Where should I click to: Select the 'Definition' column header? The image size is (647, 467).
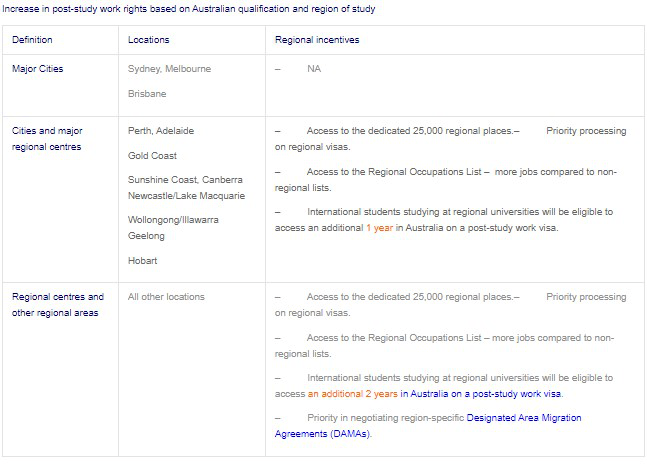click(x=32, y=40)
